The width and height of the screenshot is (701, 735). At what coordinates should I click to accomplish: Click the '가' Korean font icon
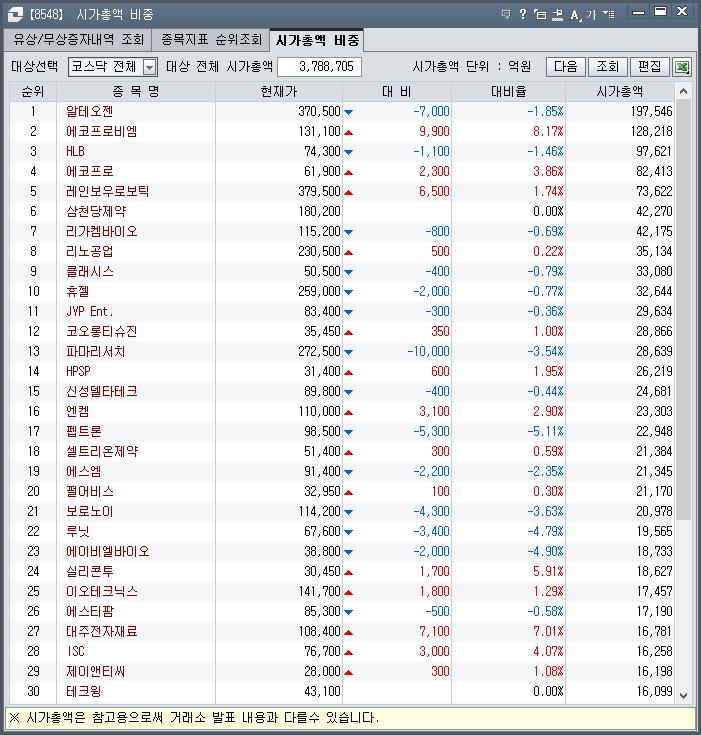(591, 15)
